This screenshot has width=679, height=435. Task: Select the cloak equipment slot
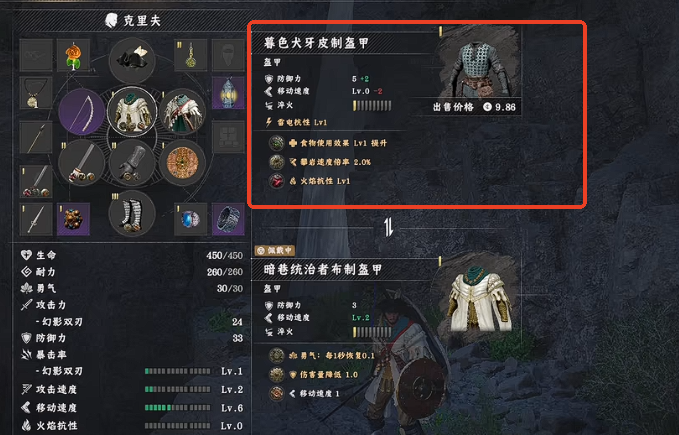tap(182, 112)
